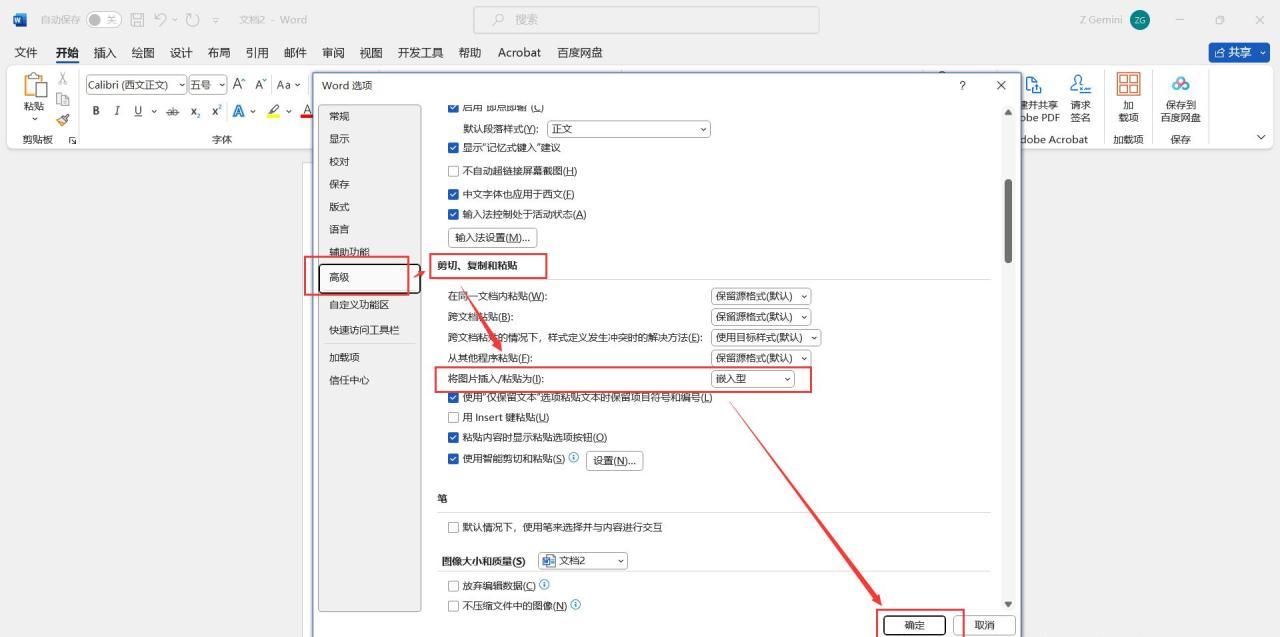Uncheck 粘贴内容时显示粘贴选项按钮
The width and height of the screenshot is (1280, 637).
coord(453,437)
